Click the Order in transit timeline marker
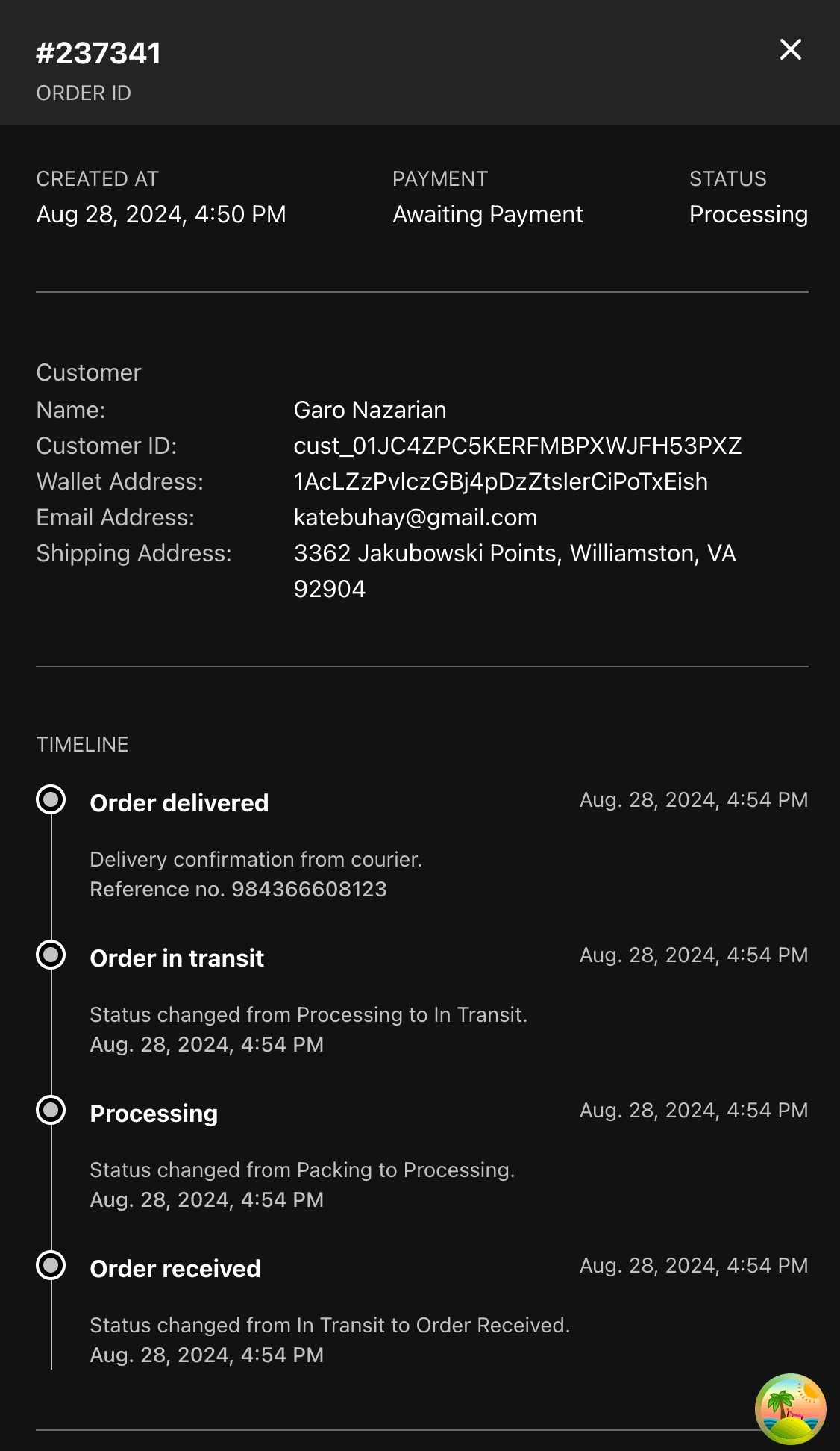Image resolution: width=840 pixels, height=1451 pixels. click(51, 955)
